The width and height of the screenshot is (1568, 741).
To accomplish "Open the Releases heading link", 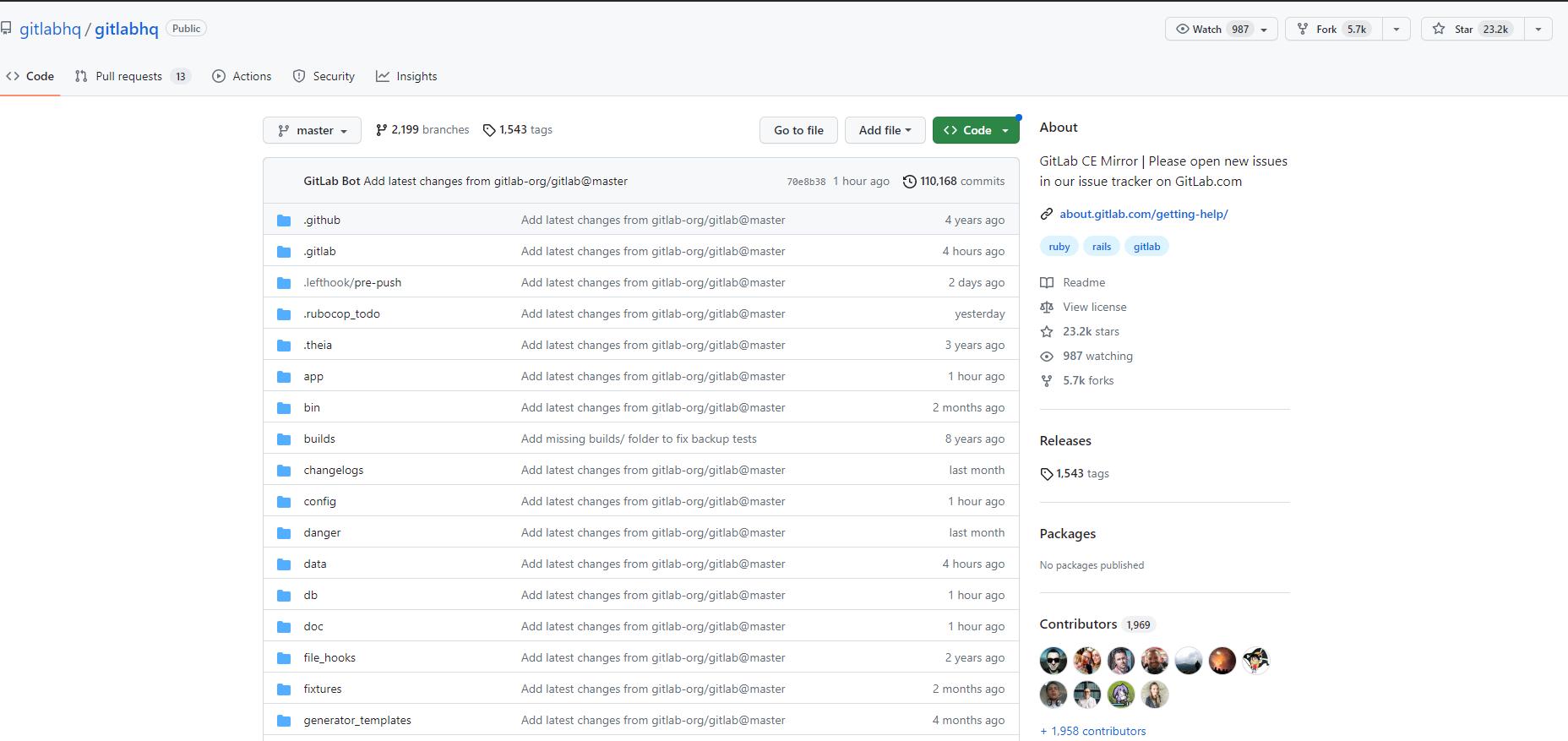I will pyautogui.click(x=1065, y=441).
